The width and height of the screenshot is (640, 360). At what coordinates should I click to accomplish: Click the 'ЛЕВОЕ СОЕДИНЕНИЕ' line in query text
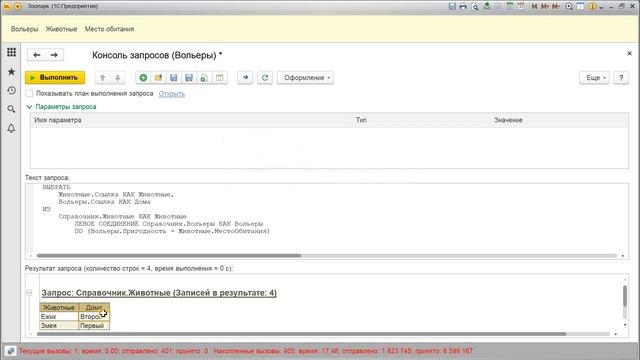point(169,224)
